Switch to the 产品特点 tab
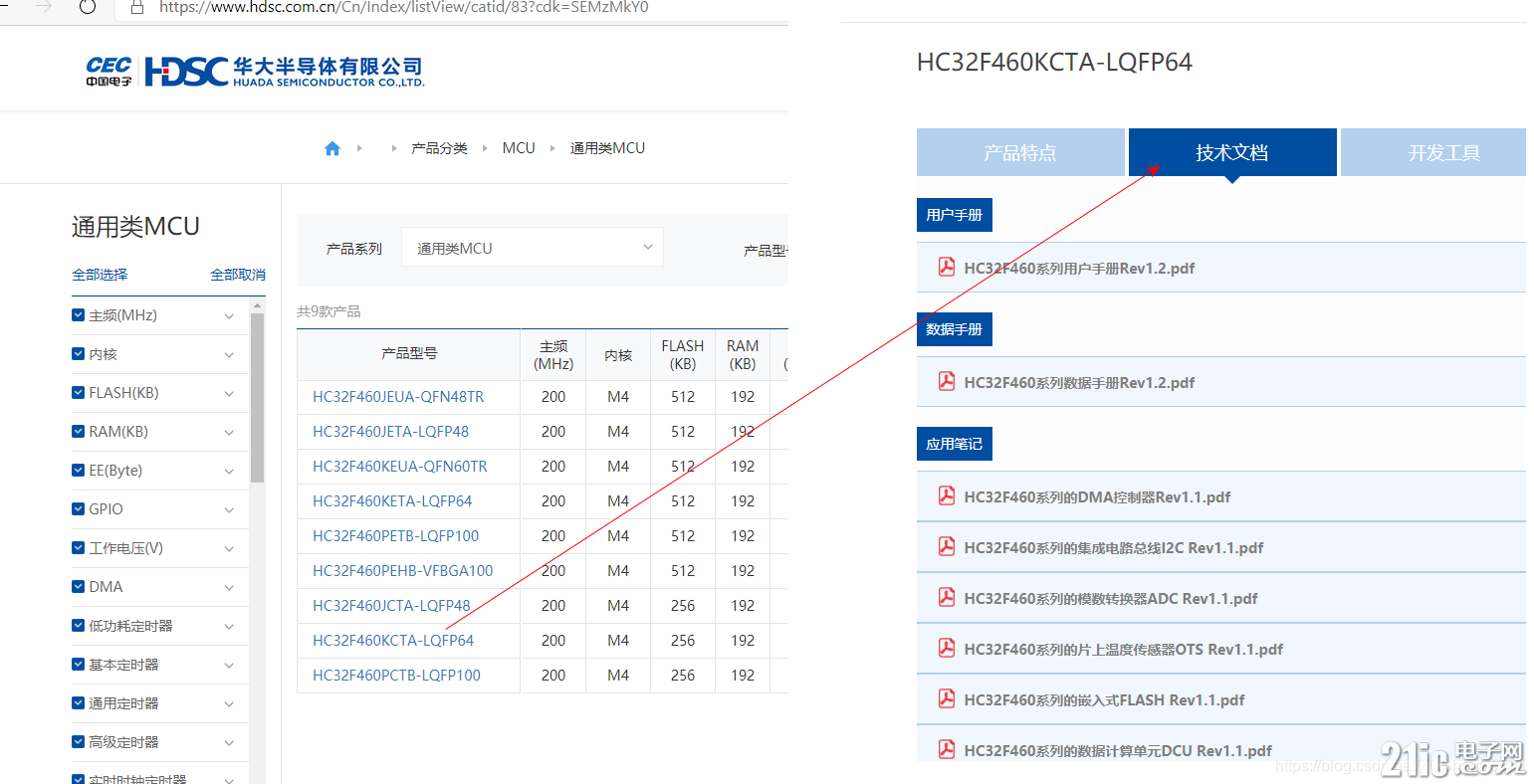The height and width of the screenshot is (784, 1534). tap(1020, 152)
